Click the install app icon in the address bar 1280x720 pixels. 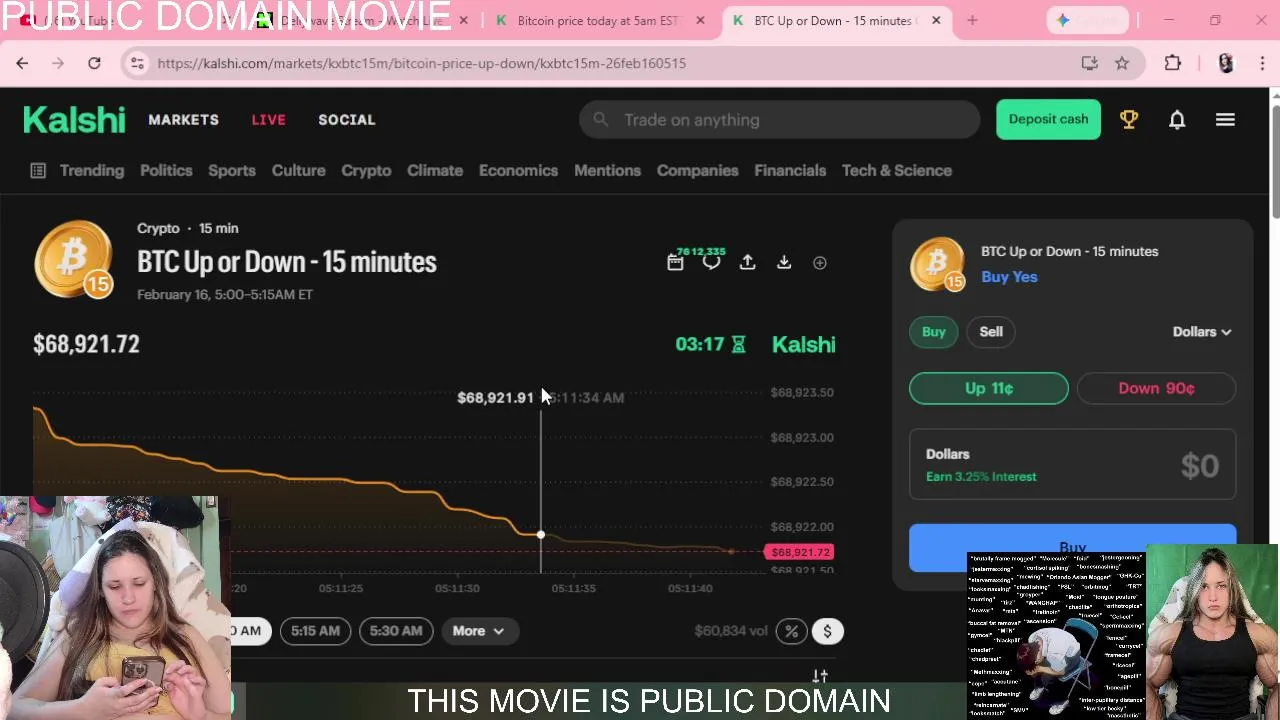[1090, 63]
